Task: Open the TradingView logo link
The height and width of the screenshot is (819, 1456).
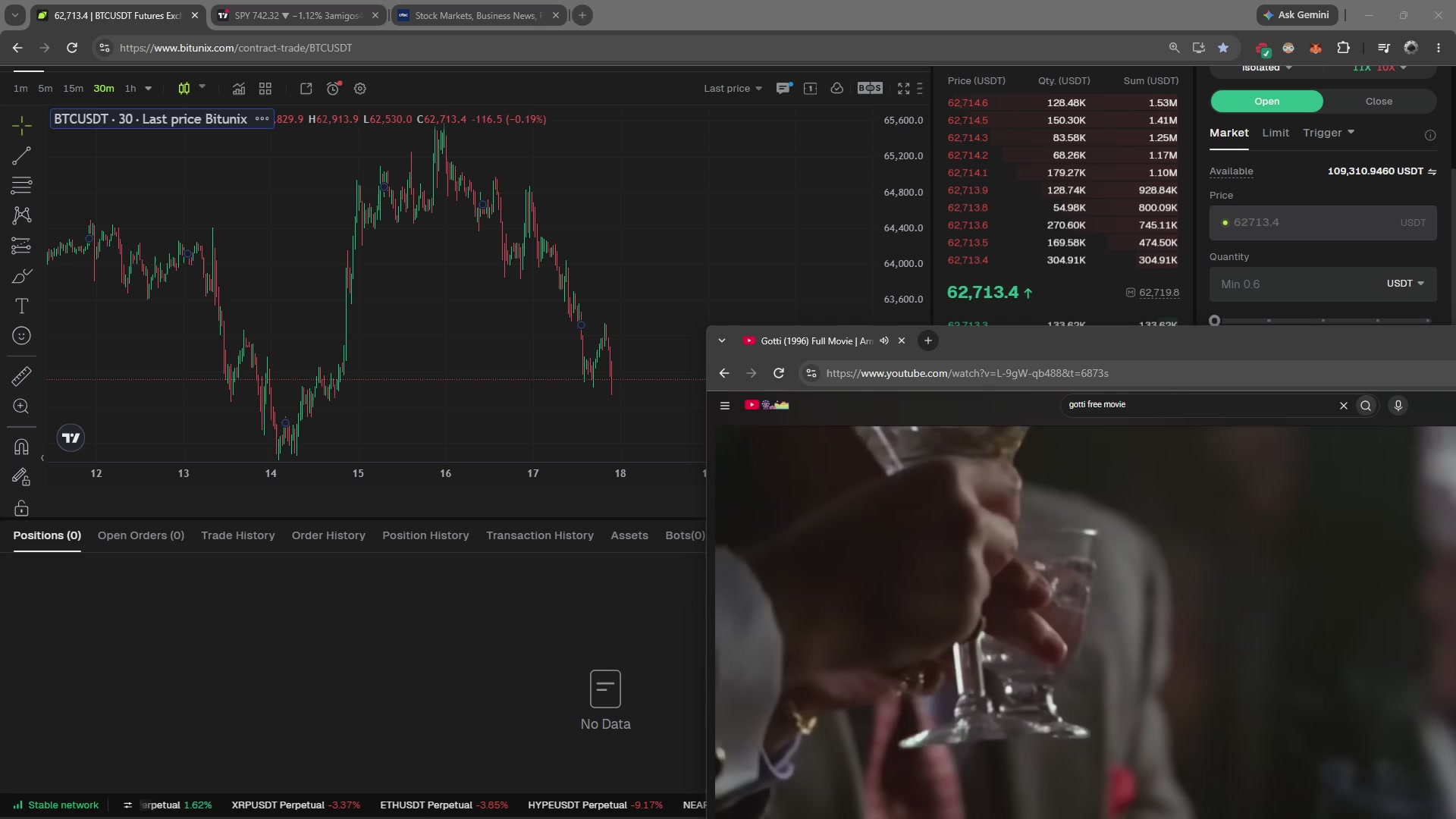Action: tap(71, 438)
